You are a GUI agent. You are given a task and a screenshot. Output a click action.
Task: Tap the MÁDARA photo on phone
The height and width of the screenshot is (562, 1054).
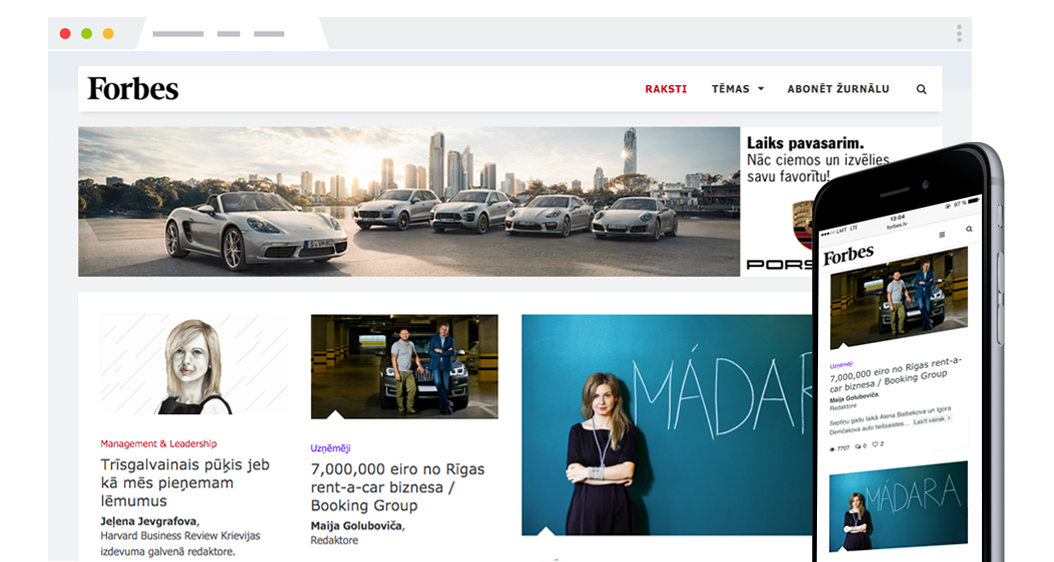tap(899, 508)
